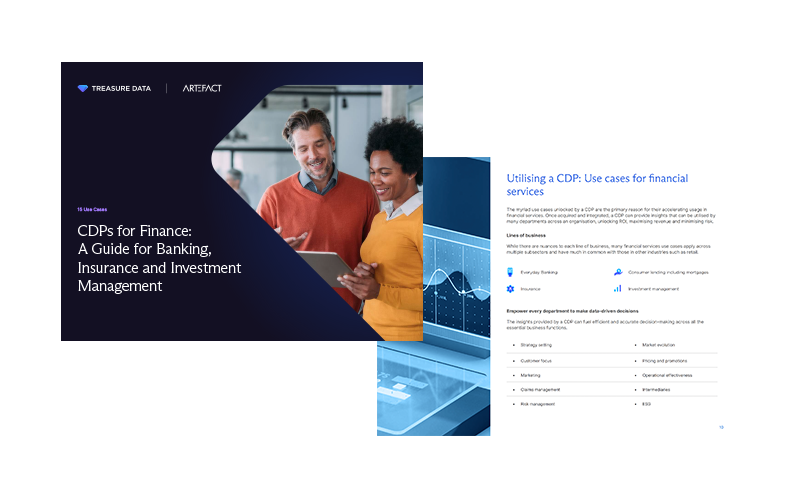Click the 'TREASURE DATA' wordmark text

pos(121,88)
